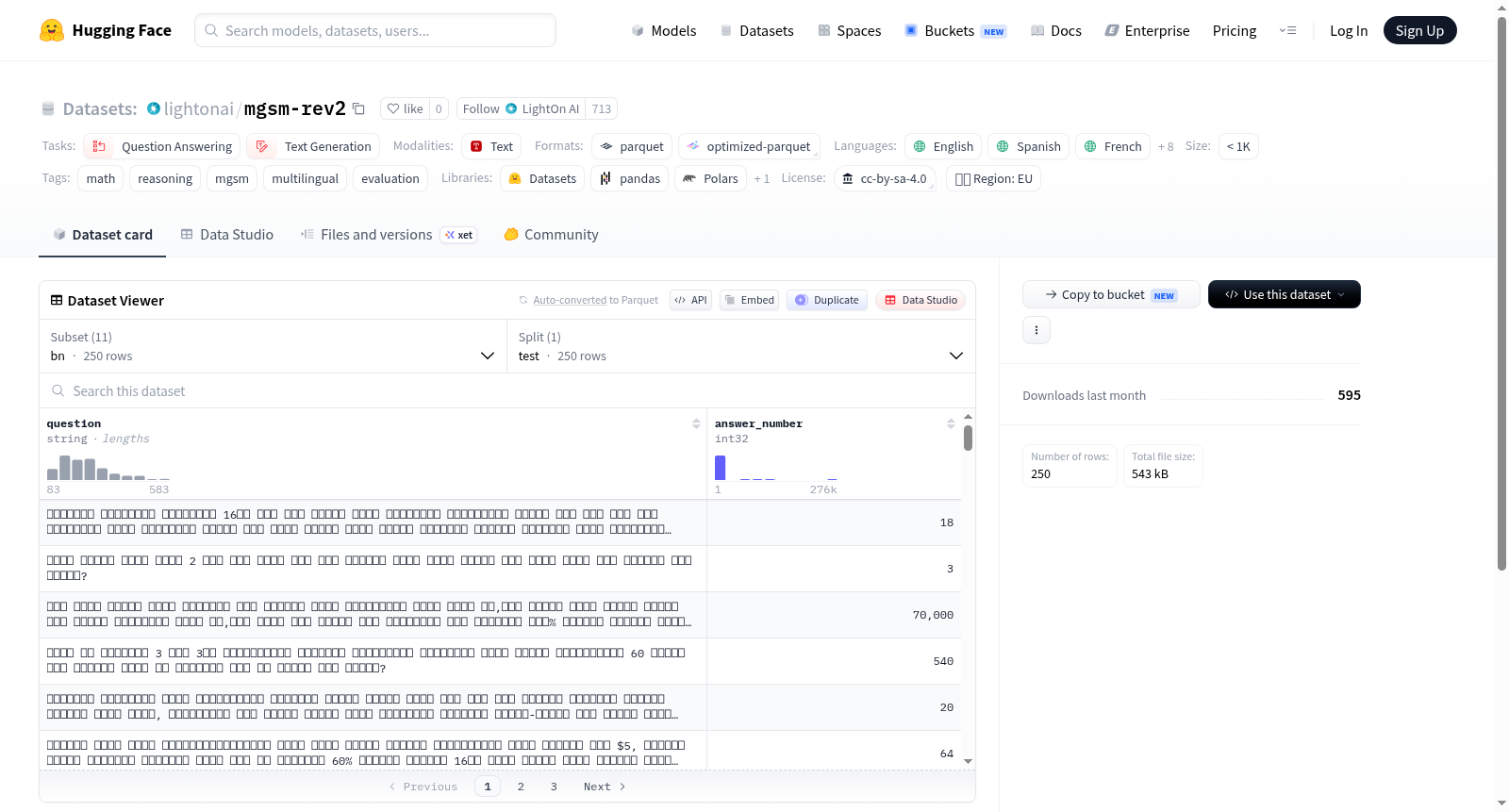Click the Datasets heading stack icon
This screenshot has height=812, width=1509.
click(x=48, y=108)
